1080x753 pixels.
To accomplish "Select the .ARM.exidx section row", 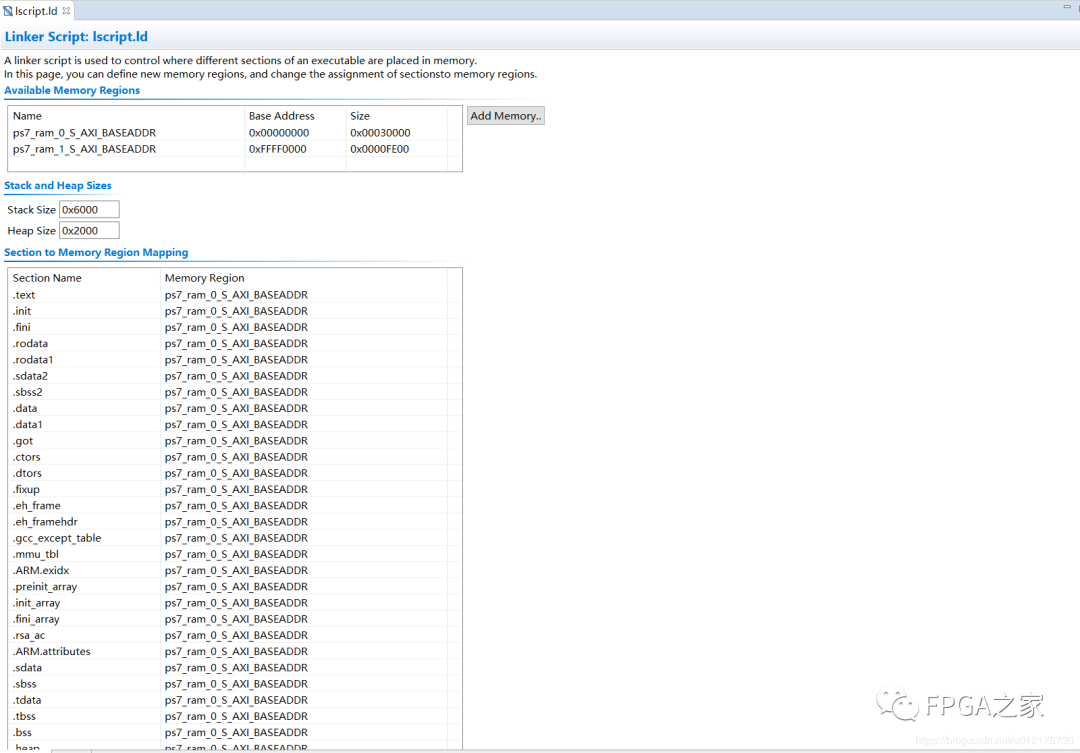I will pyautogui.click(x=41, y=570).
